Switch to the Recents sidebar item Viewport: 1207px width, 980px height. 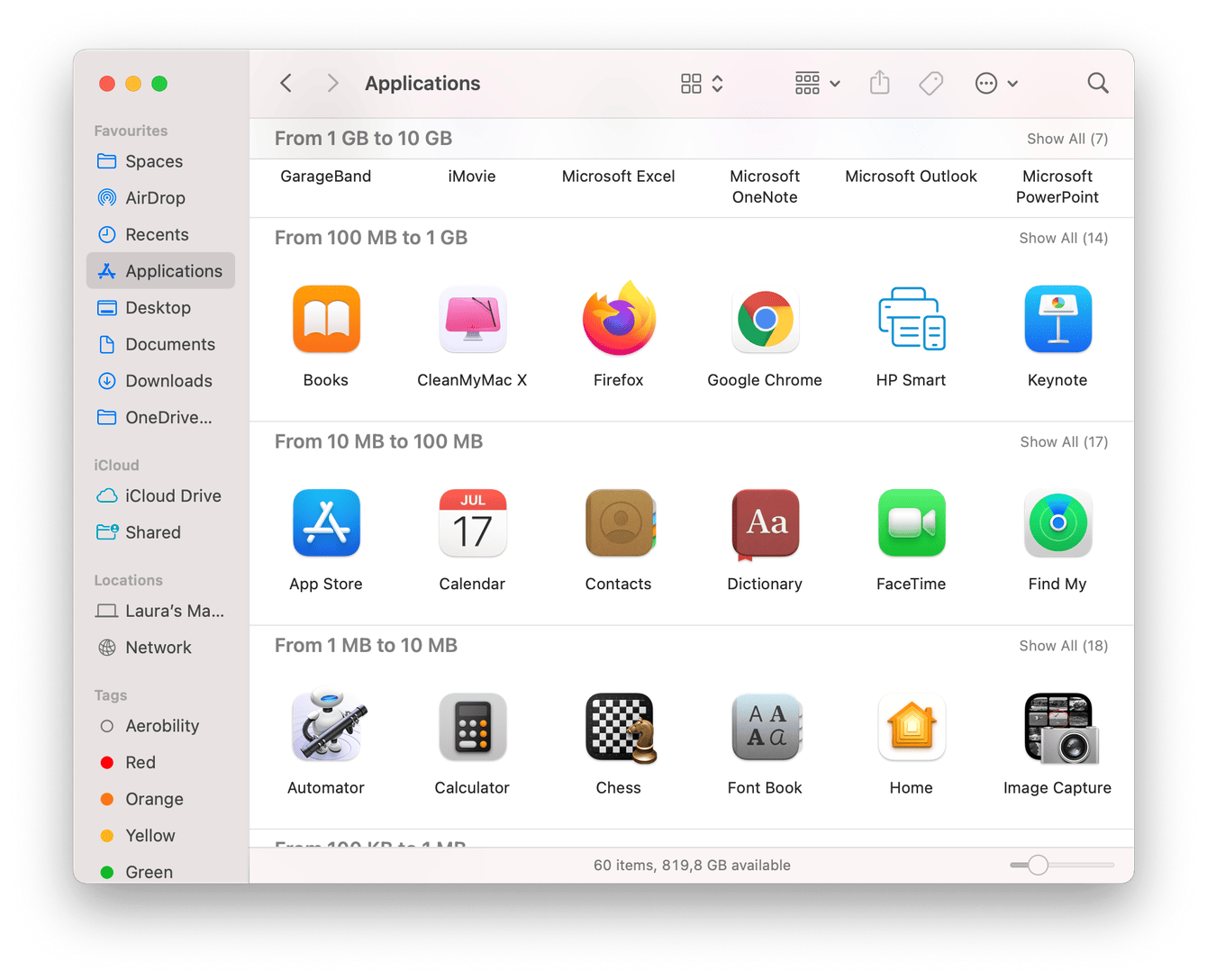coord(158,234)
